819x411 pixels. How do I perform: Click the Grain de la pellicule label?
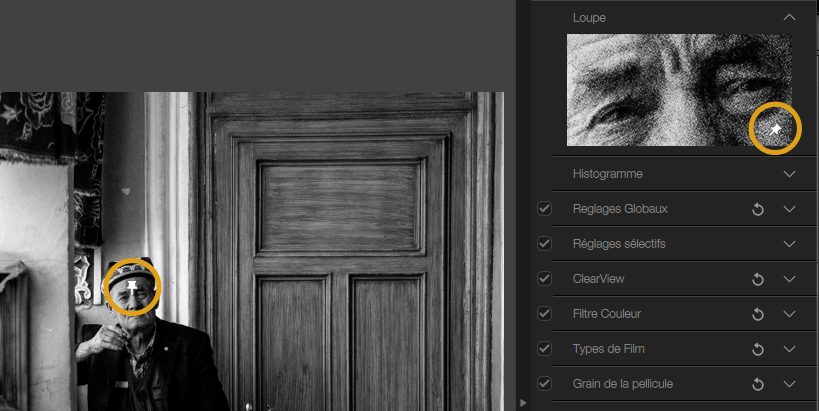tap(623, 384)
